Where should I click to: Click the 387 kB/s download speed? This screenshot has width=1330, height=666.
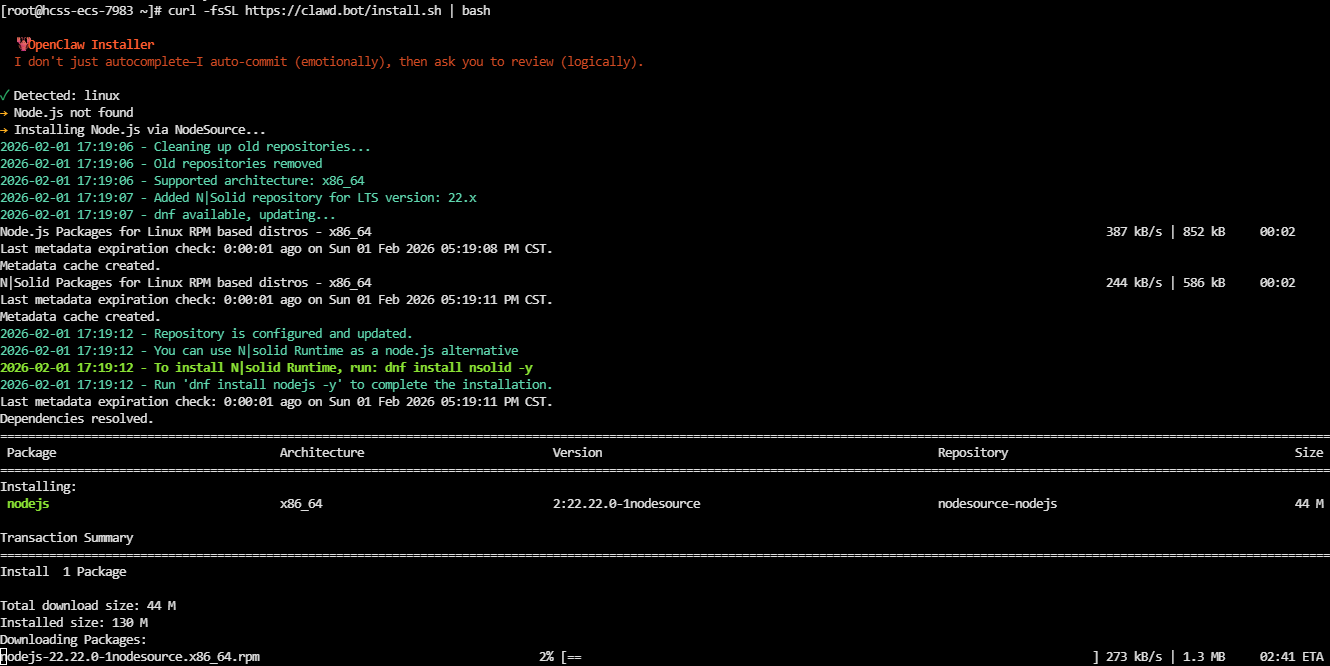click(1134, 232)
